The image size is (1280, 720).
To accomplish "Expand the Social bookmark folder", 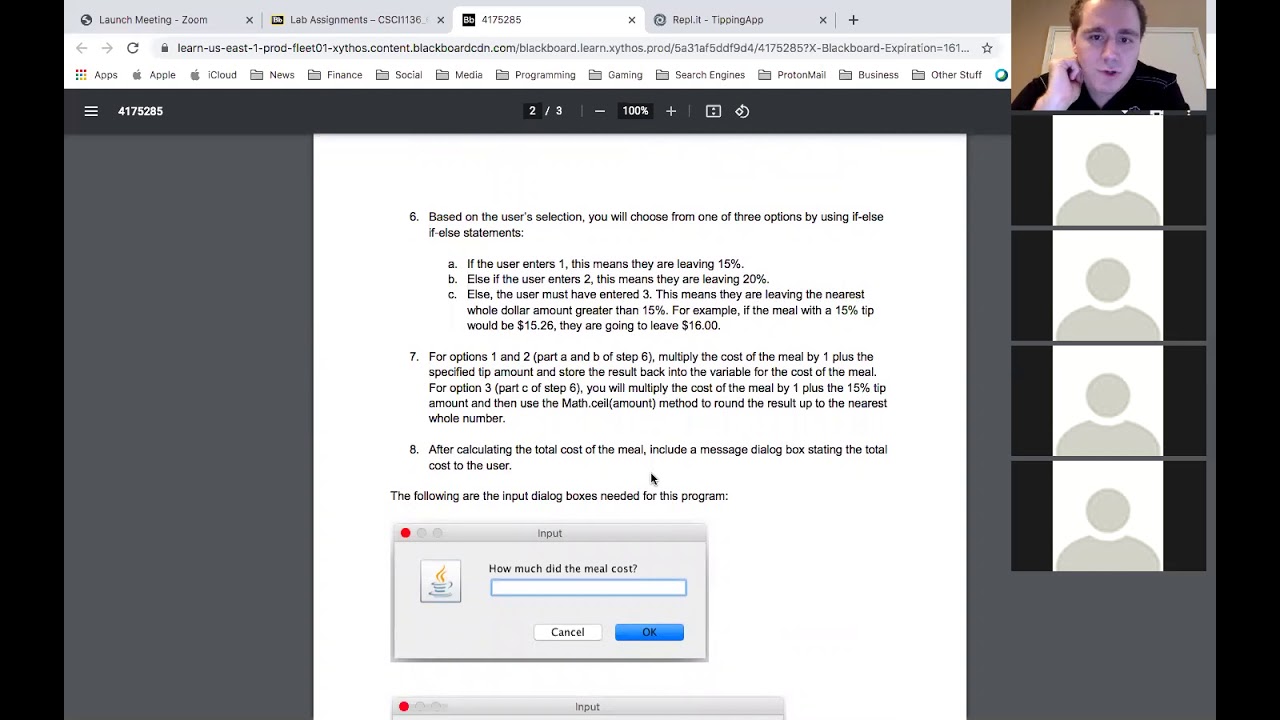I will tap(399, 75).
